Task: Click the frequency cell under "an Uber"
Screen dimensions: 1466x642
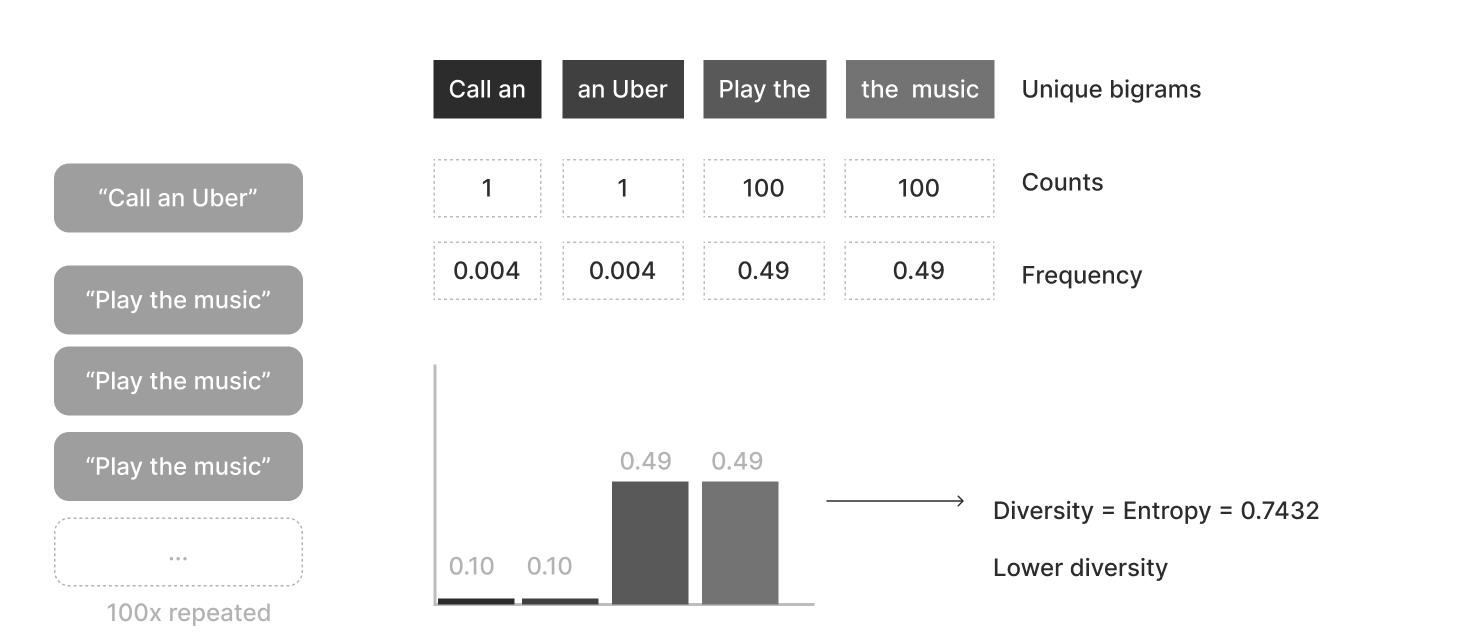Action: click(x=622, y=270)
